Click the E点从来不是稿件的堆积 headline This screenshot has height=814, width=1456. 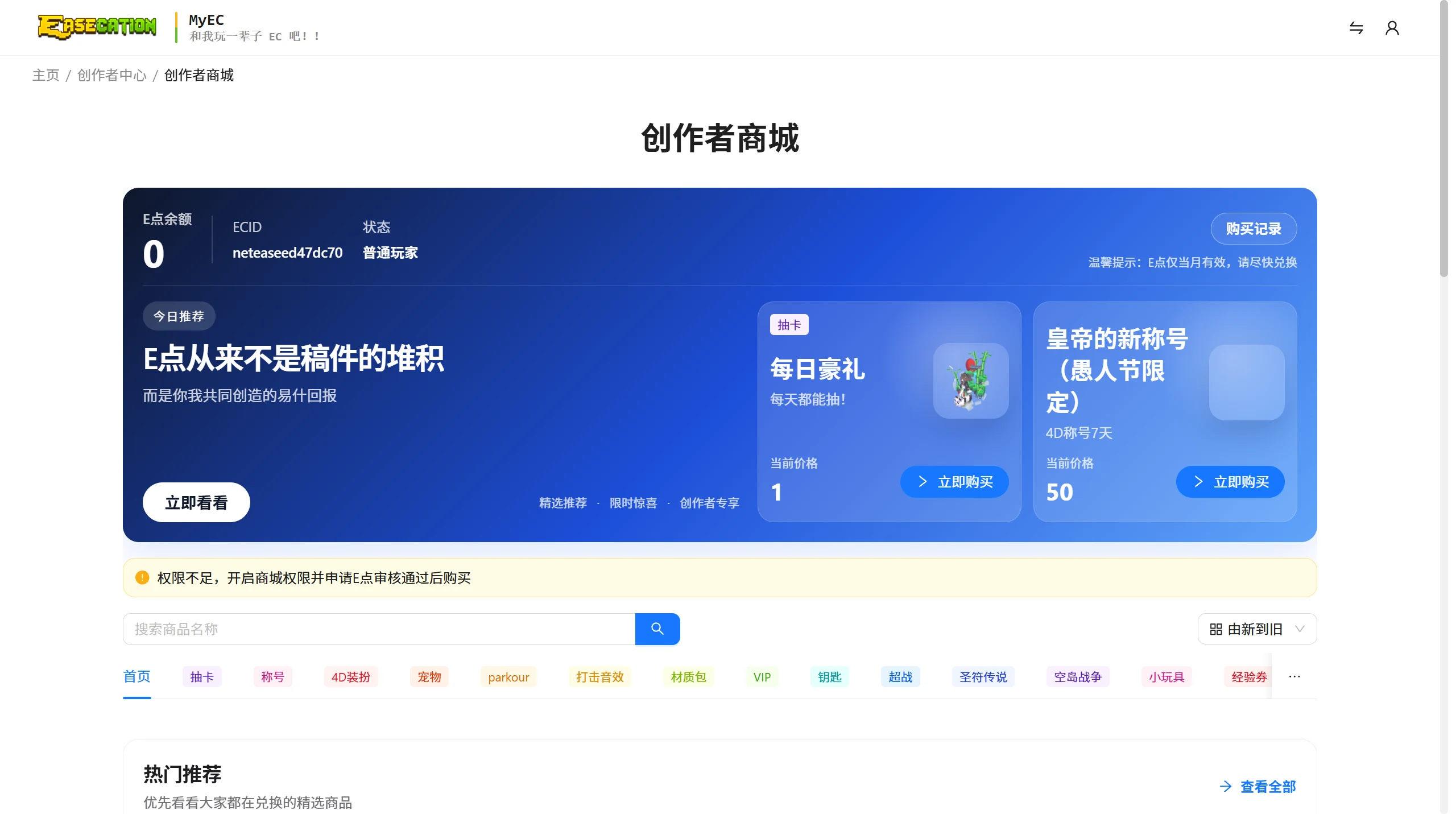293,358
